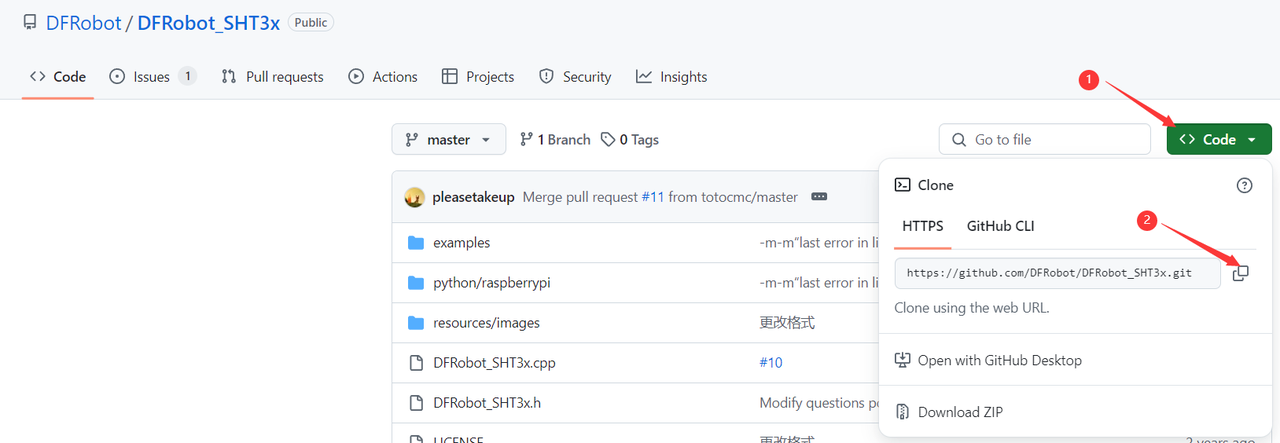This screenshot has width=1280, height=443.
Task: Open the Issues tab
Action: pyautogui.click(x=152, y=77)
